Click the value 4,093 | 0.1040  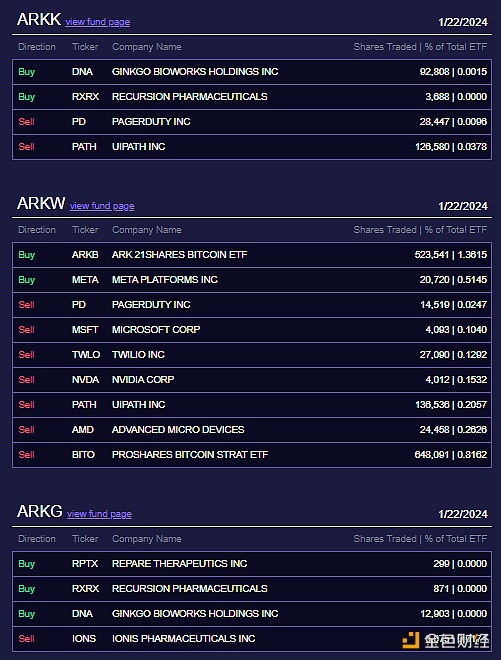pyautogui.click(x=456, y=330)
